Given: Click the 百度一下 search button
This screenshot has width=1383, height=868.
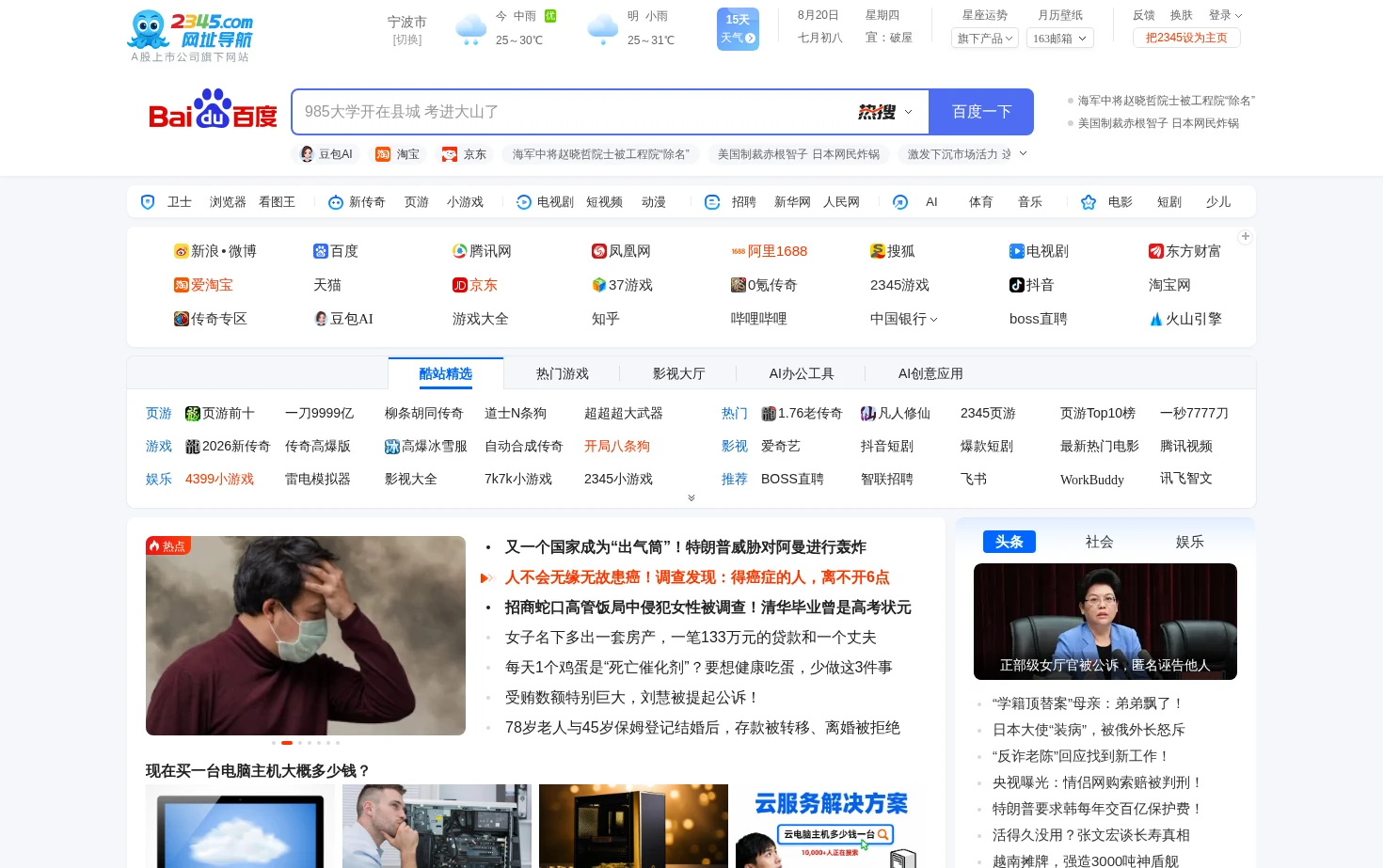Looking at the screenshot, I should click(x=981, y=112).
